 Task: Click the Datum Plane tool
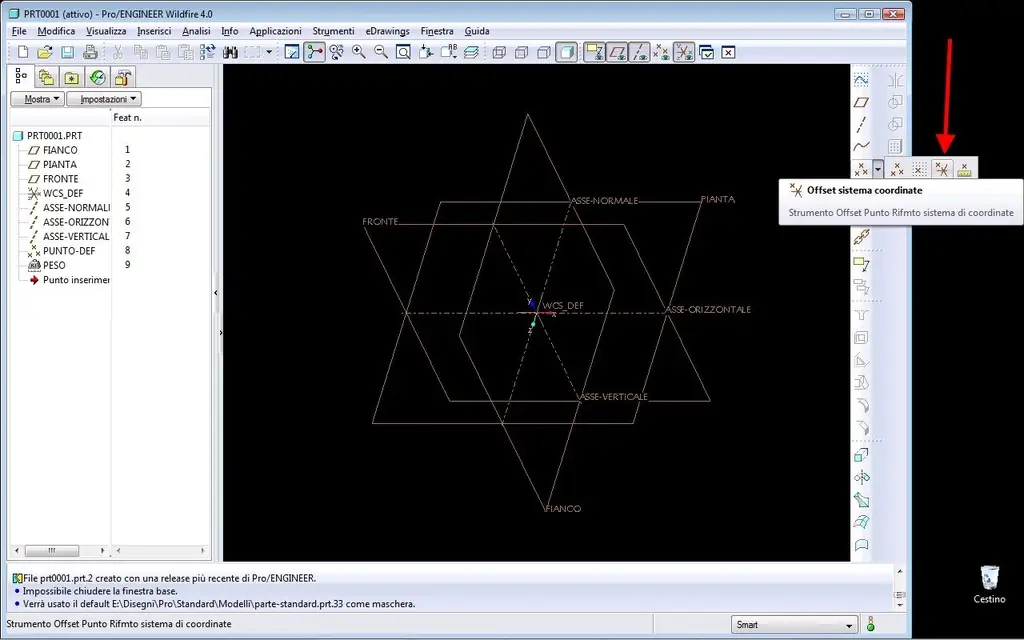pos(861,102)
